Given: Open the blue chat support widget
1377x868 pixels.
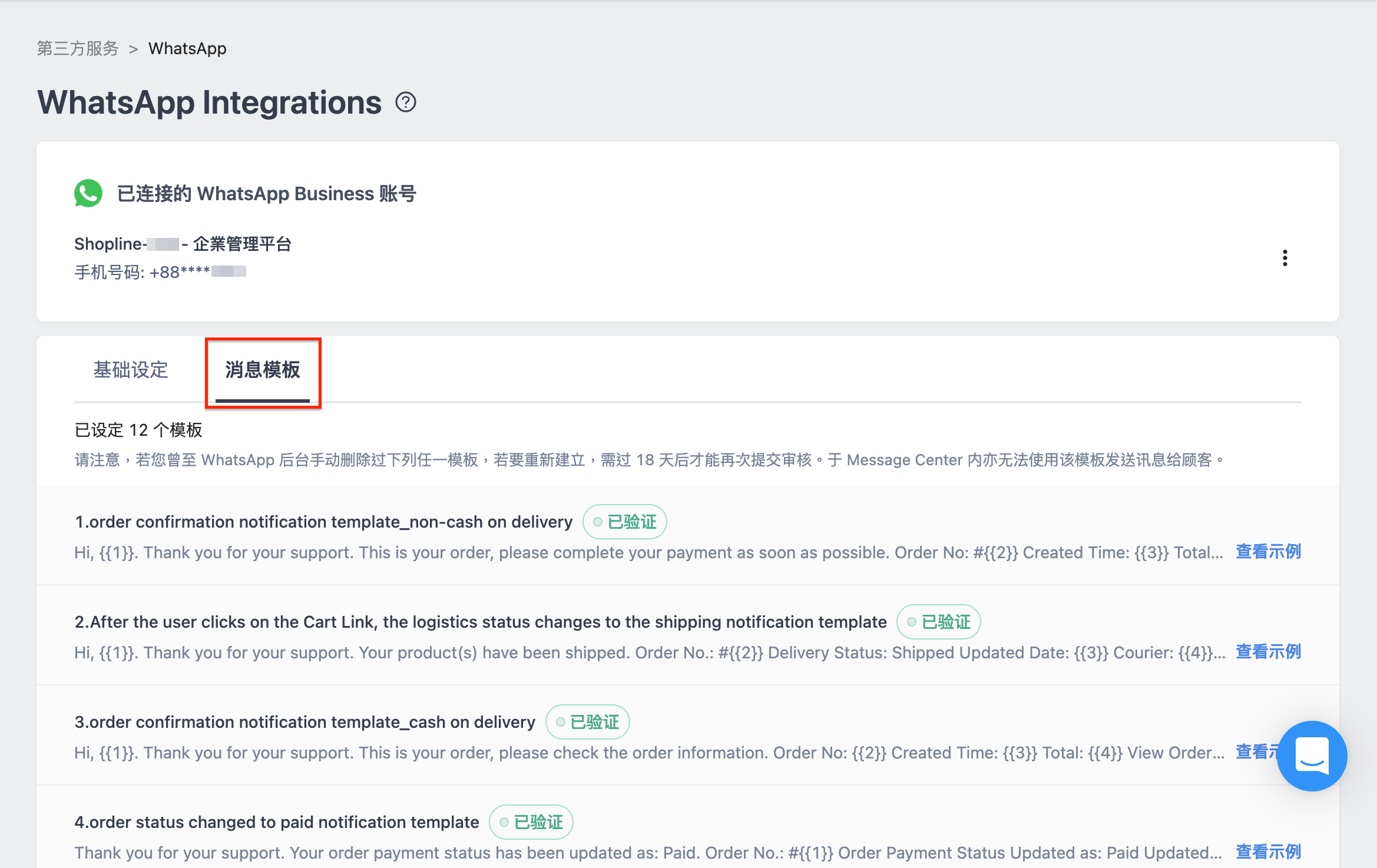Looking at the screenshot, I should point(1312,756).
